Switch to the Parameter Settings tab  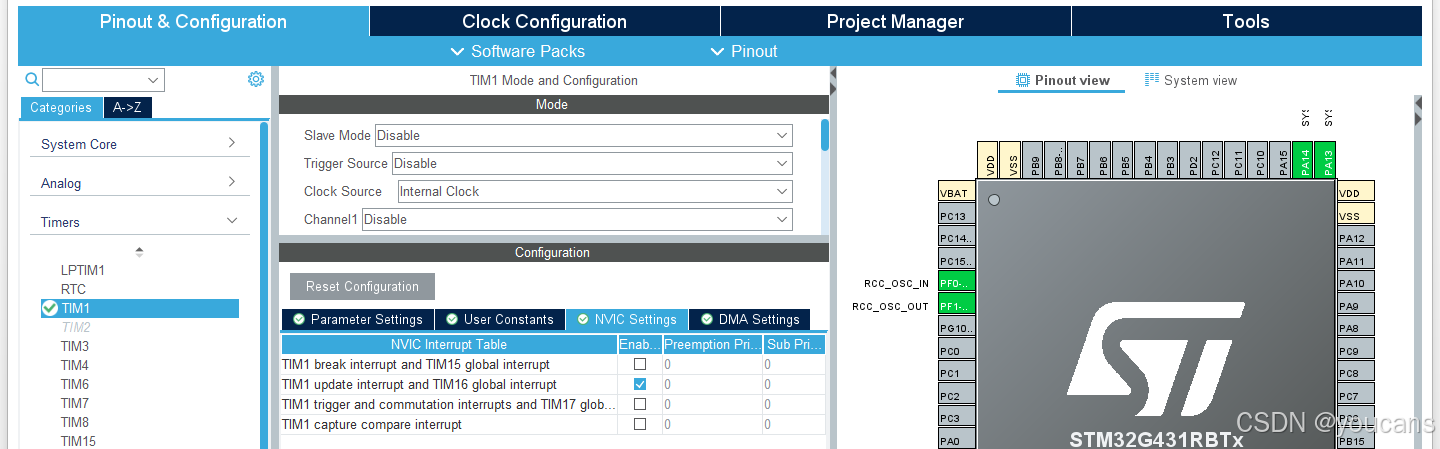pos(357,319)
